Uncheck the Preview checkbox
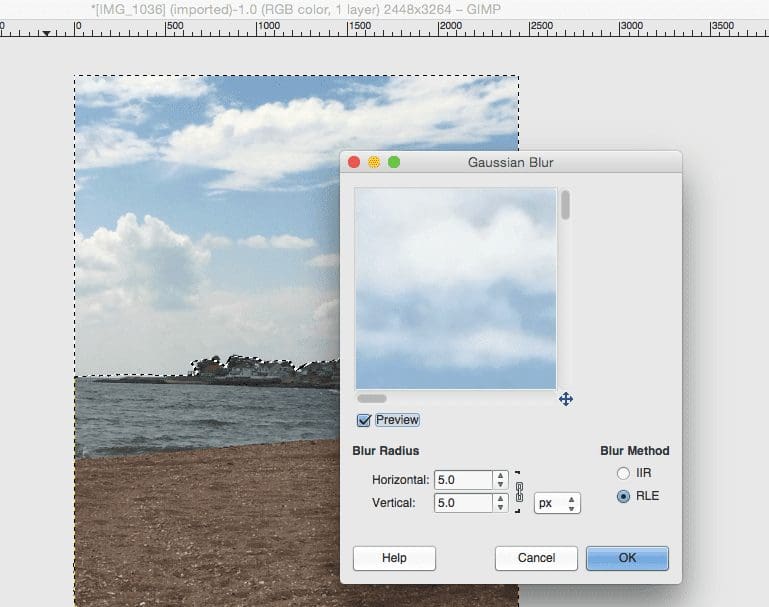Image resolution: width=769 pixels, height=607 pixels. point(364,421)
